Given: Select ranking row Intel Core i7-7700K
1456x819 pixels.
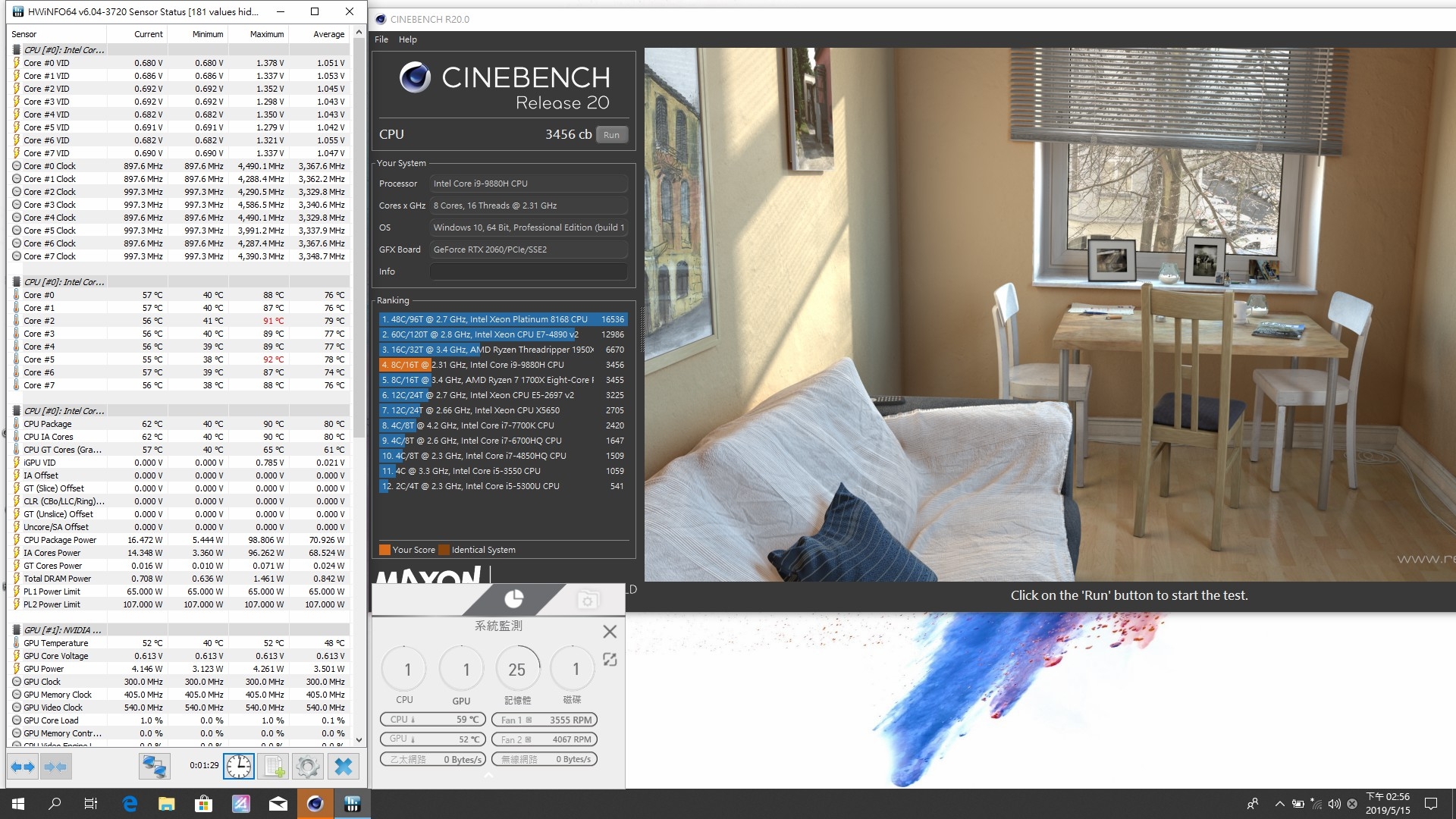Looking at the screenshot, I should [x=504, y=425].
